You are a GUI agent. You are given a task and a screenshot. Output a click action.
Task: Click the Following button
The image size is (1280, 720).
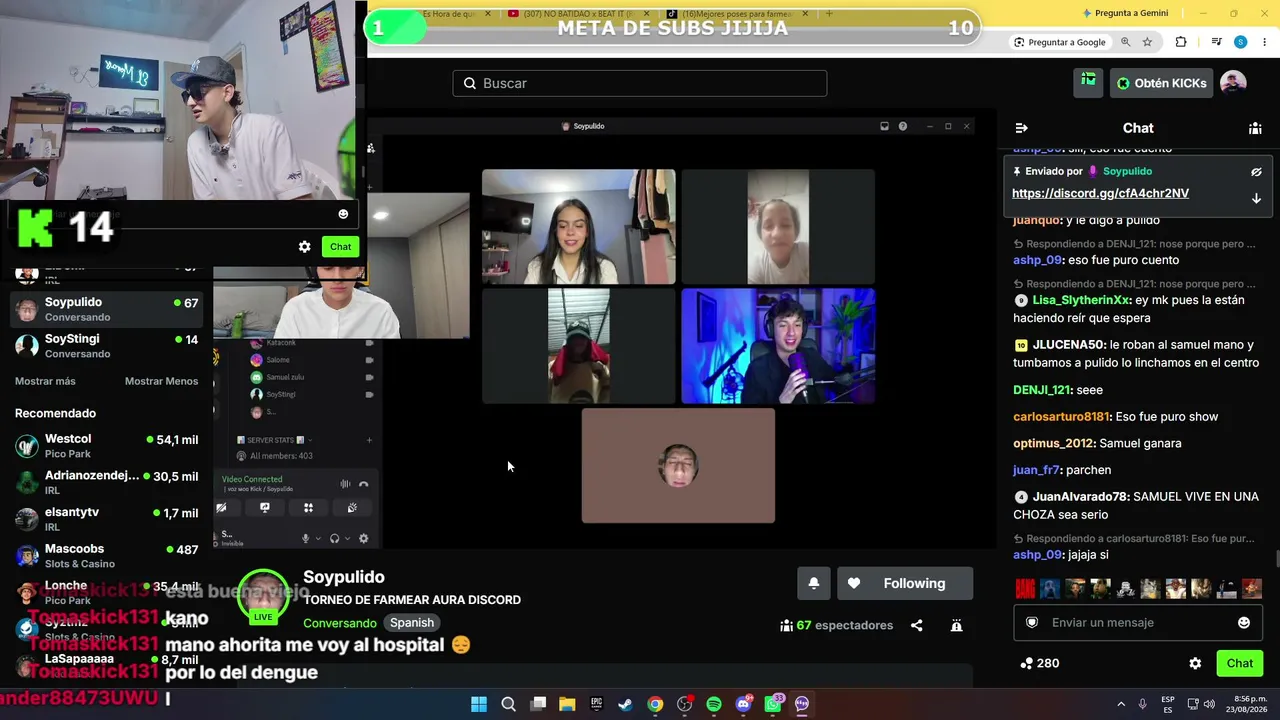(905, 584)
